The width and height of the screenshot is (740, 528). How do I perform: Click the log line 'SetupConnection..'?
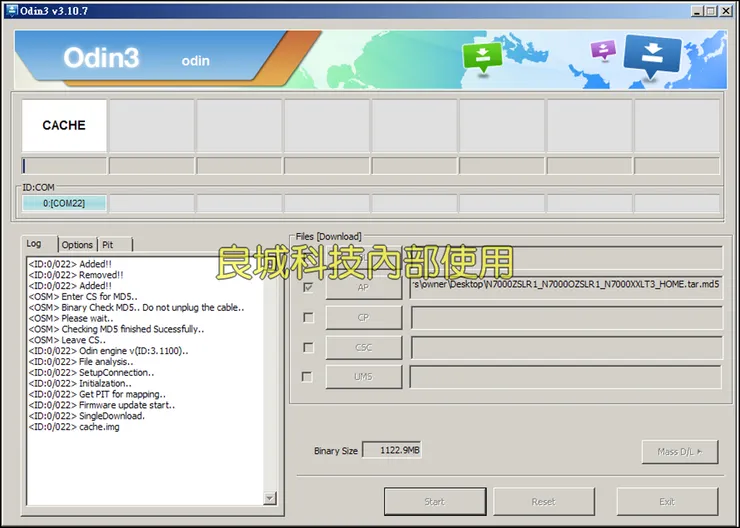(91, 373)
